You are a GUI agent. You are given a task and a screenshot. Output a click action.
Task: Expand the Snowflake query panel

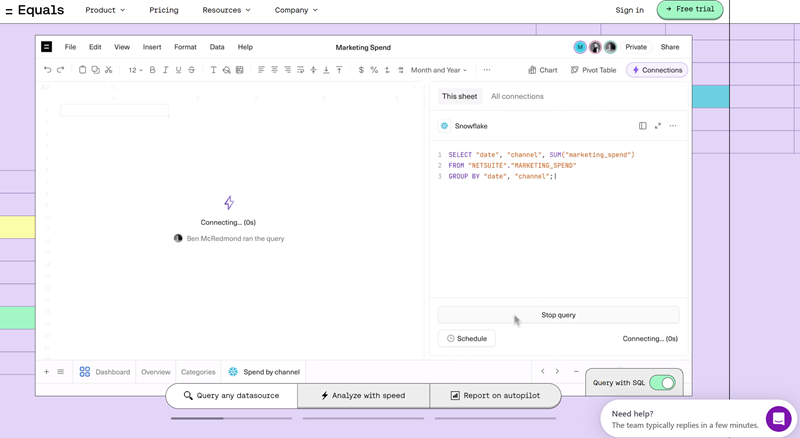[658, 126]
